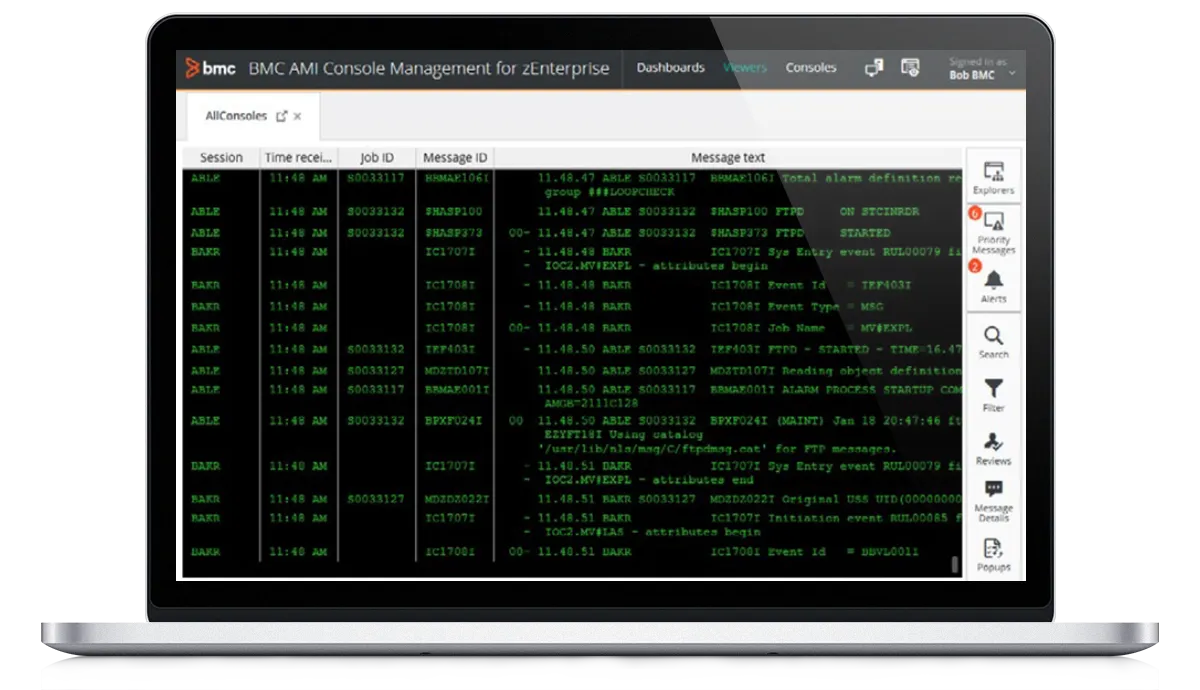Click 'Event Id = BBVL0011' message text
1200x690 pixels.
pyautogui.click(x=842, y=552)
